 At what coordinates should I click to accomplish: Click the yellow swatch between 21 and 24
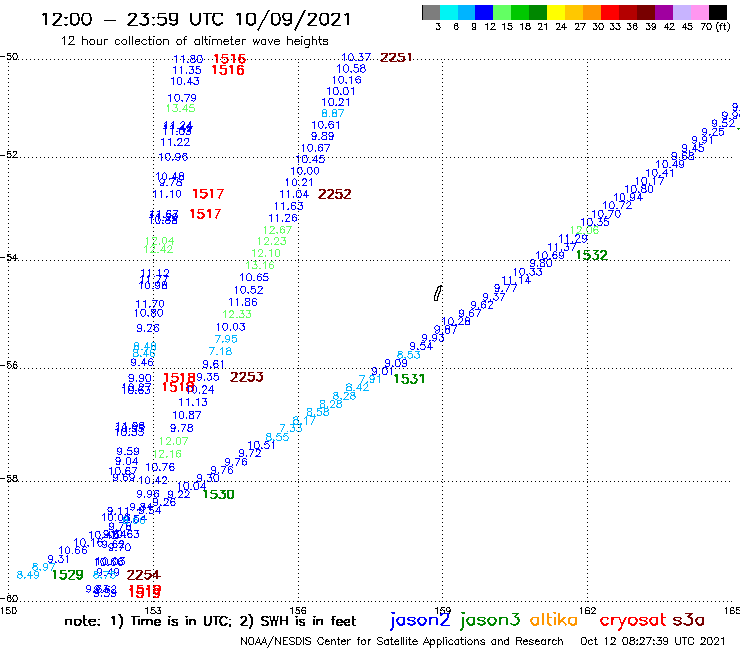click(x=556, y=12)
